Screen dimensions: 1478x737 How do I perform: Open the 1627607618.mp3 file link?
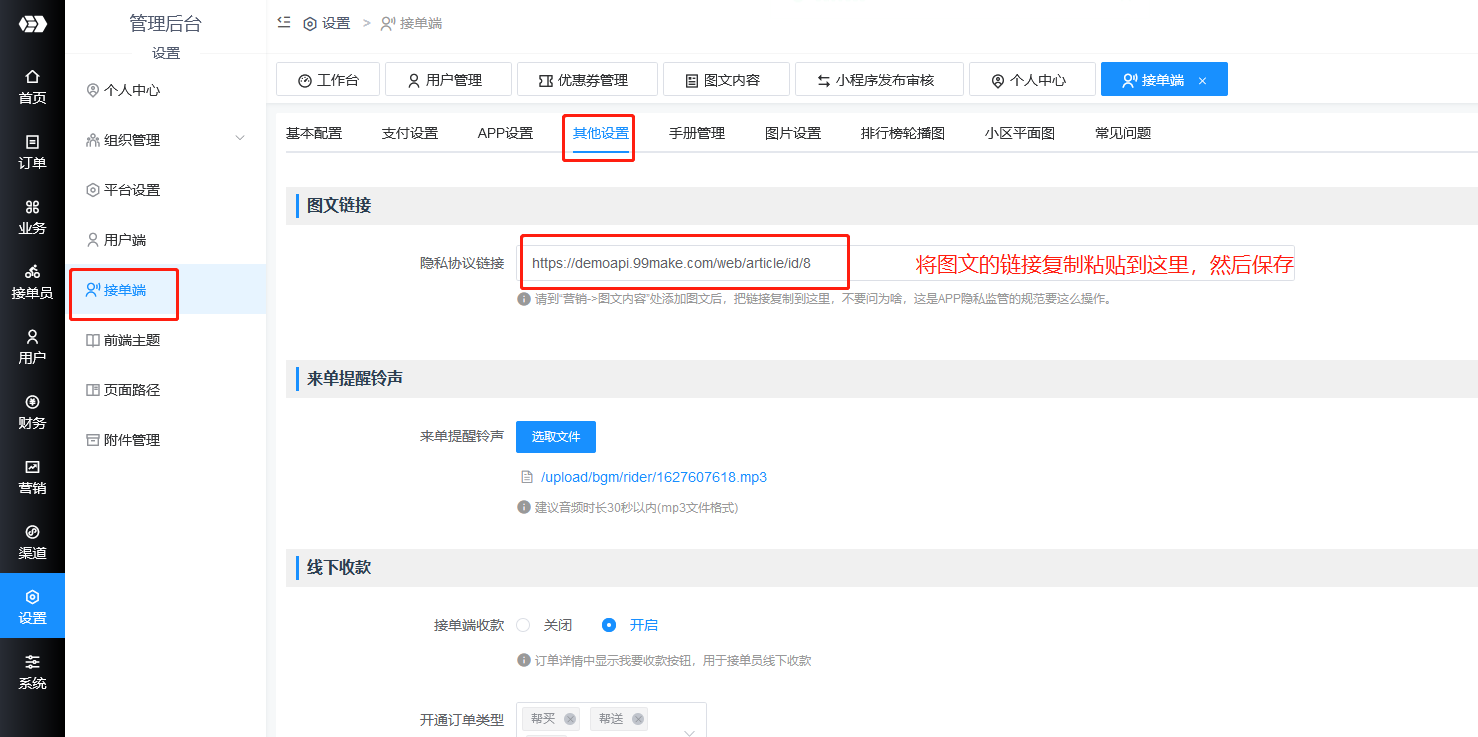(654, 477)
